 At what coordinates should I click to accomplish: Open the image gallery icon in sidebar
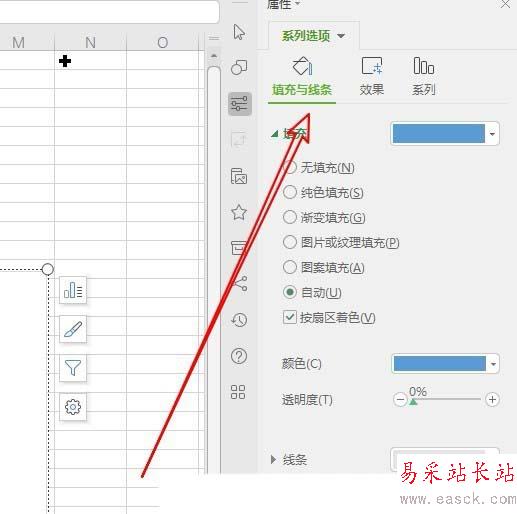point(239,176)
